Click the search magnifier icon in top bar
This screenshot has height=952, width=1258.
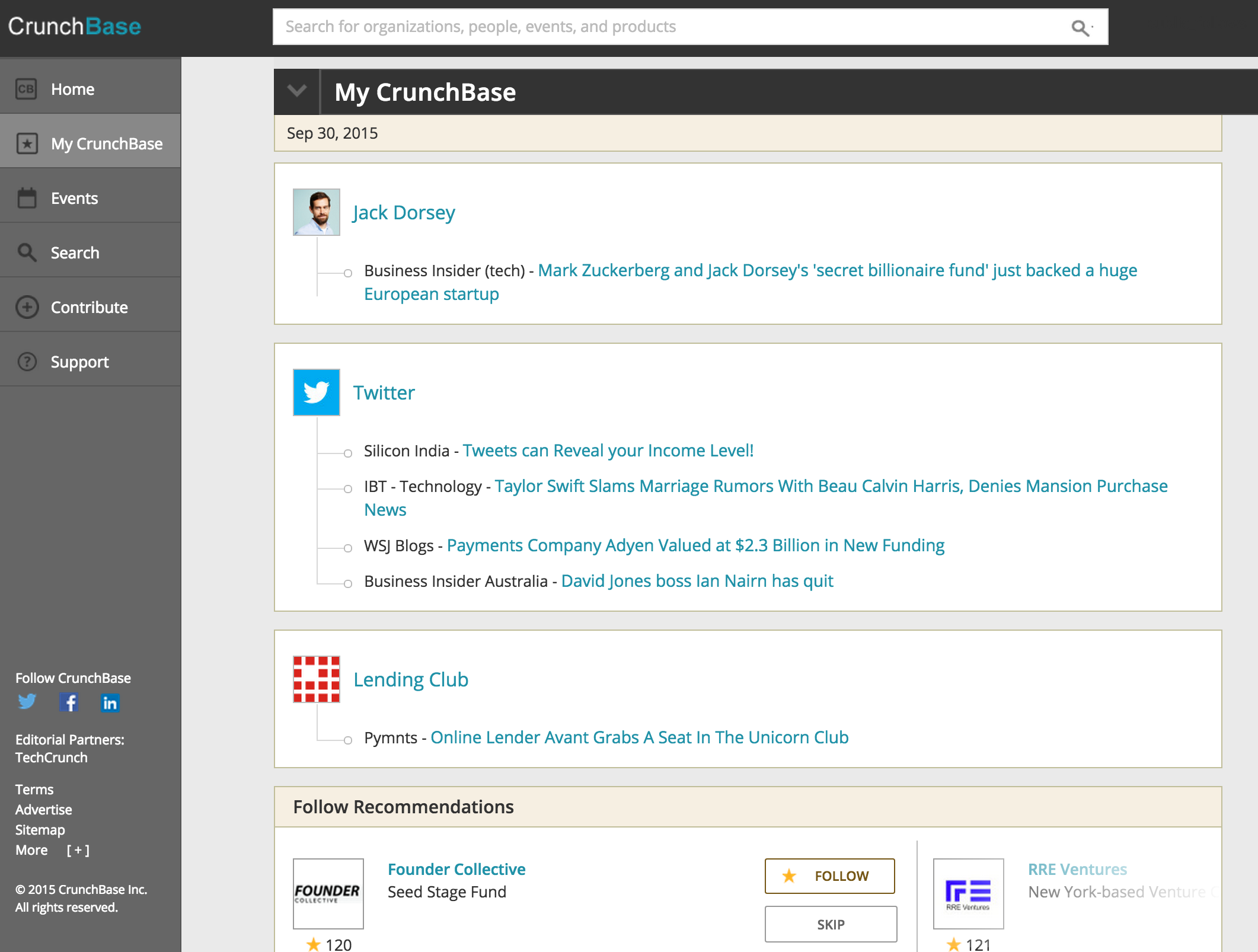click(x=1080, y=27)
